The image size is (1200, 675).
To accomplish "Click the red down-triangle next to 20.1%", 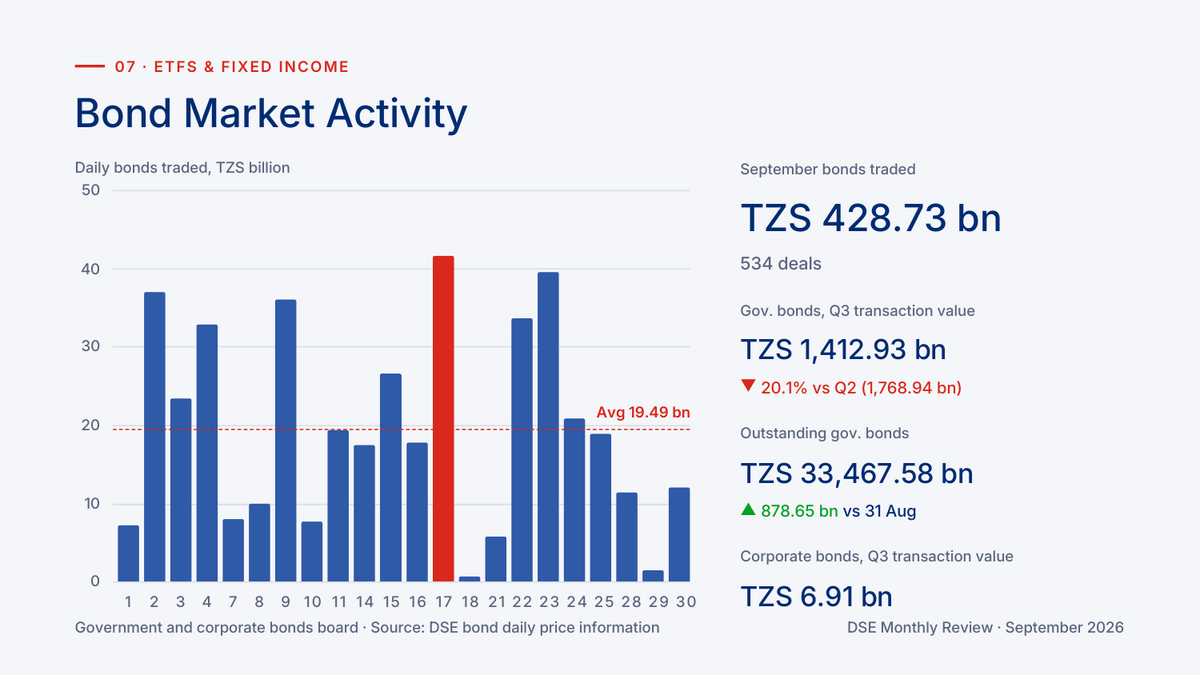I will click(748, 386).
